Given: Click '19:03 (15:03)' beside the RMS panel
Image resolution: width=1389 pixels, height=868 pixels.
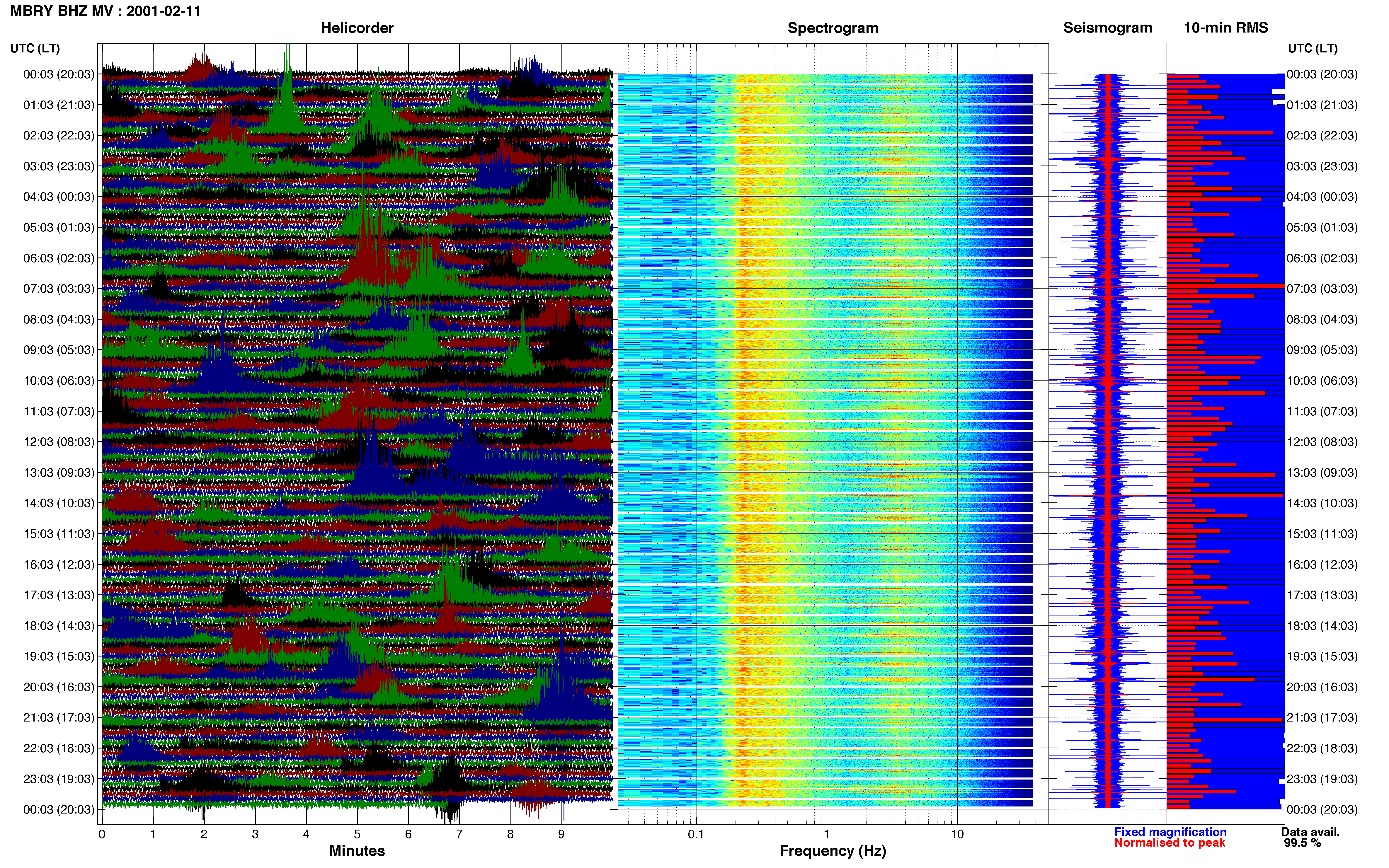Looking at the screenshot, I should (x=1322, y=656).
